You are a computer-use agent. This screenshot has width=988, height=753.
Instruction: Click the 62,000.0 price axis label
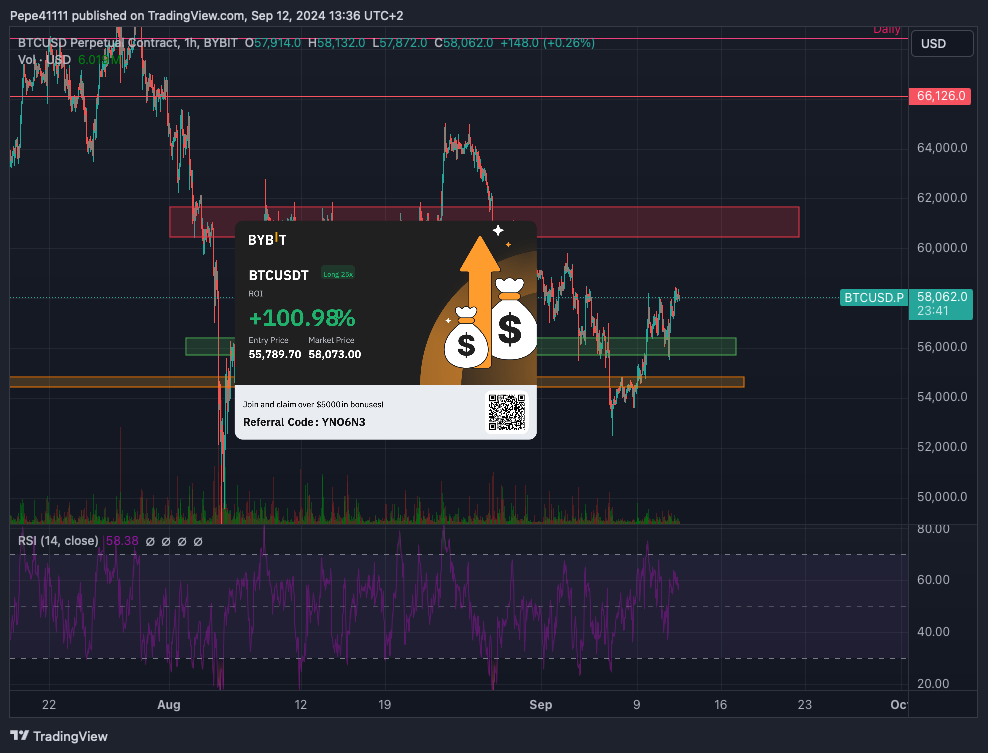942,198
